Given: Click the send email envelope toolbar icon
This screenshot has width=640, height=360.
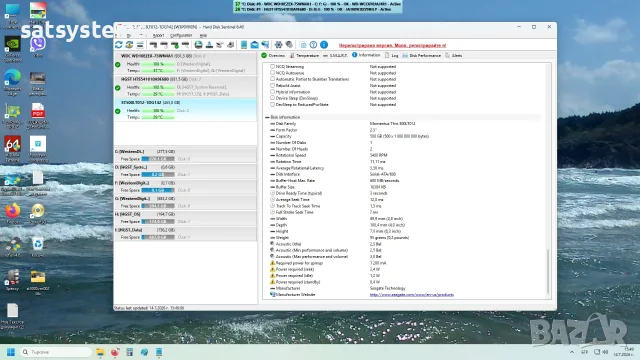Looking at the screenshot, I should (254, 44).
